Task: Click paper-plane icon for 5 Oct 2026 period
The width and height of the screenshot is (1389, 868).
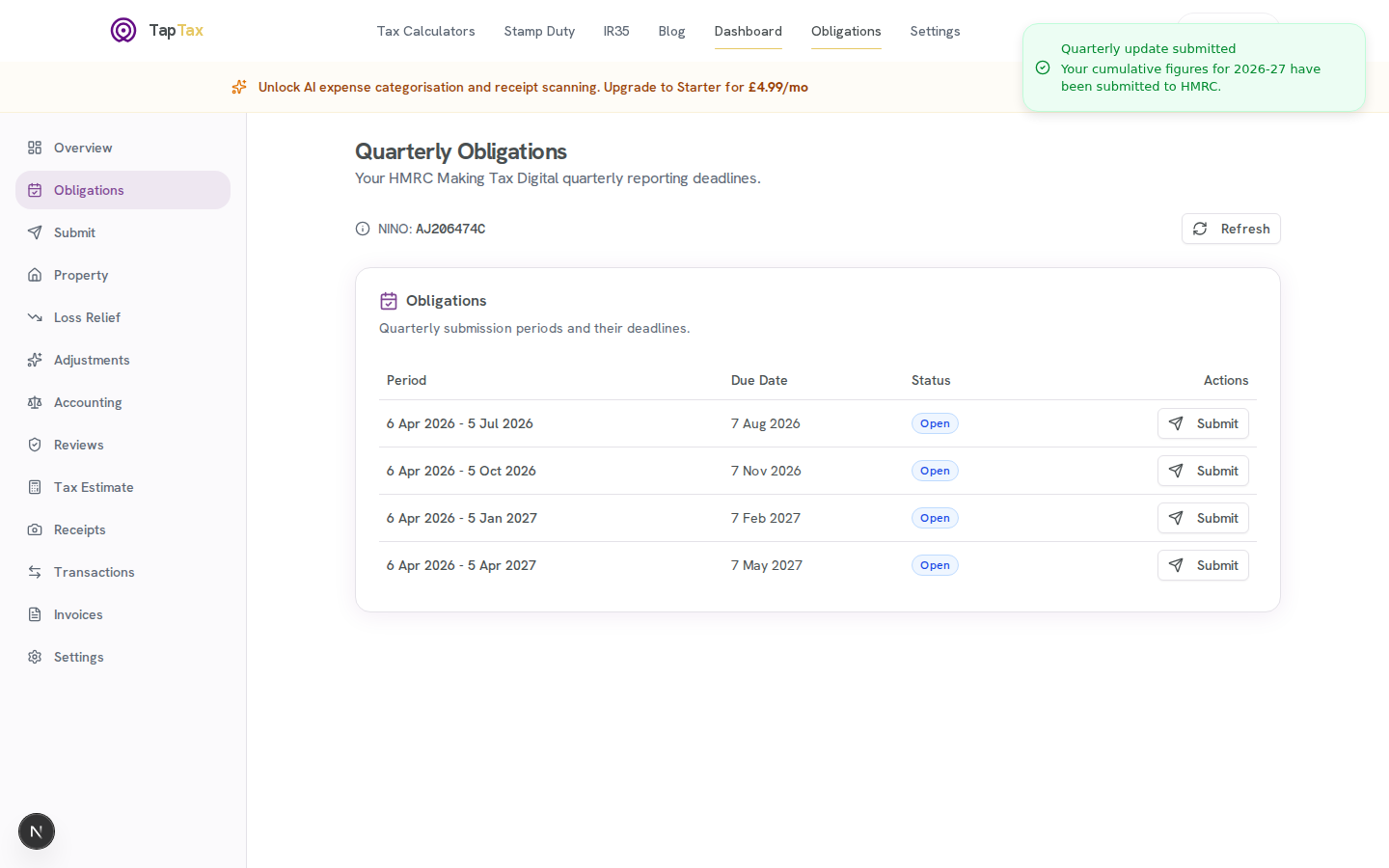Action: pyautogui.click(x=1176, y=471)
